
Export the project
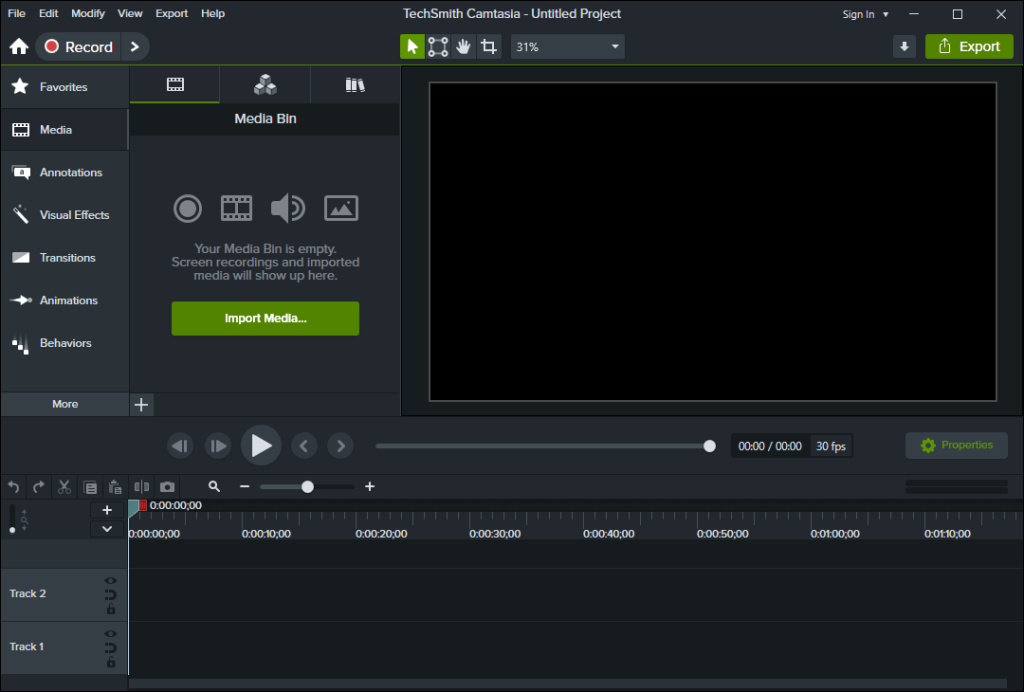point(969,46)
